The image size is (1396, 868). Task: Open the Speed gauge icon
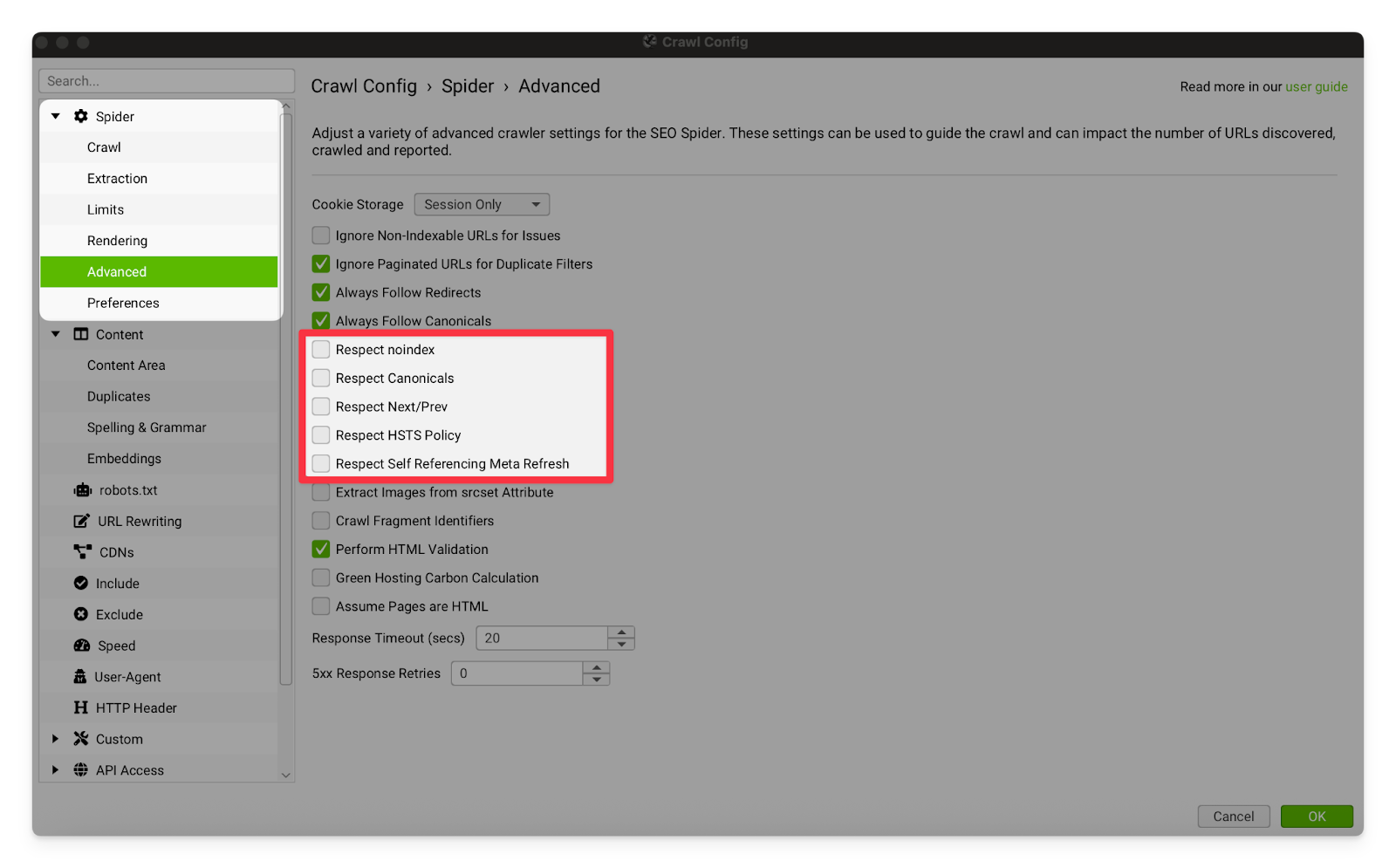(x=82, y=646)
